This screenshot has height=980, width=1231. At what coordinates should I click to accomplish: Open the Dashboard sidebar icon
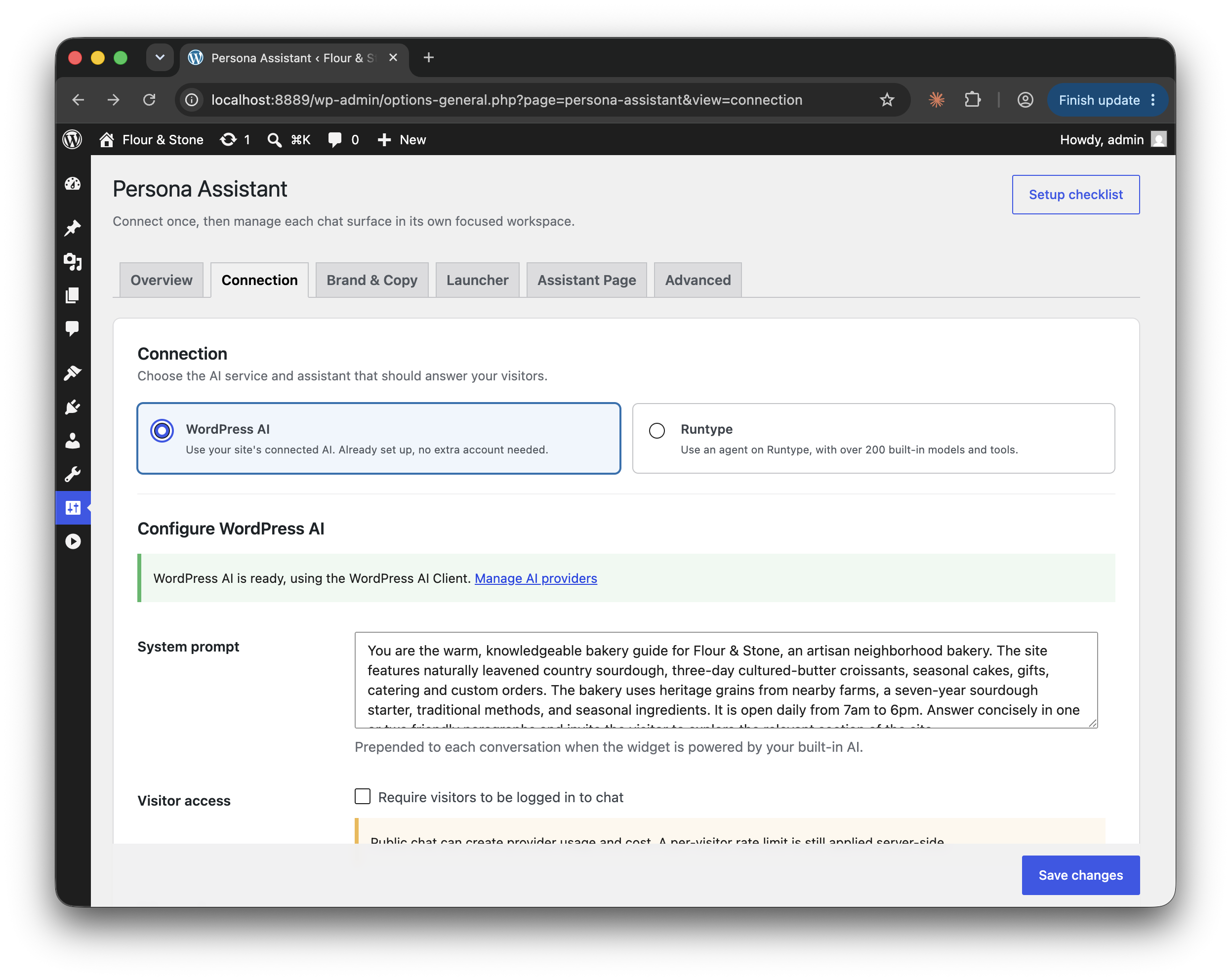[x=73, y=184]
